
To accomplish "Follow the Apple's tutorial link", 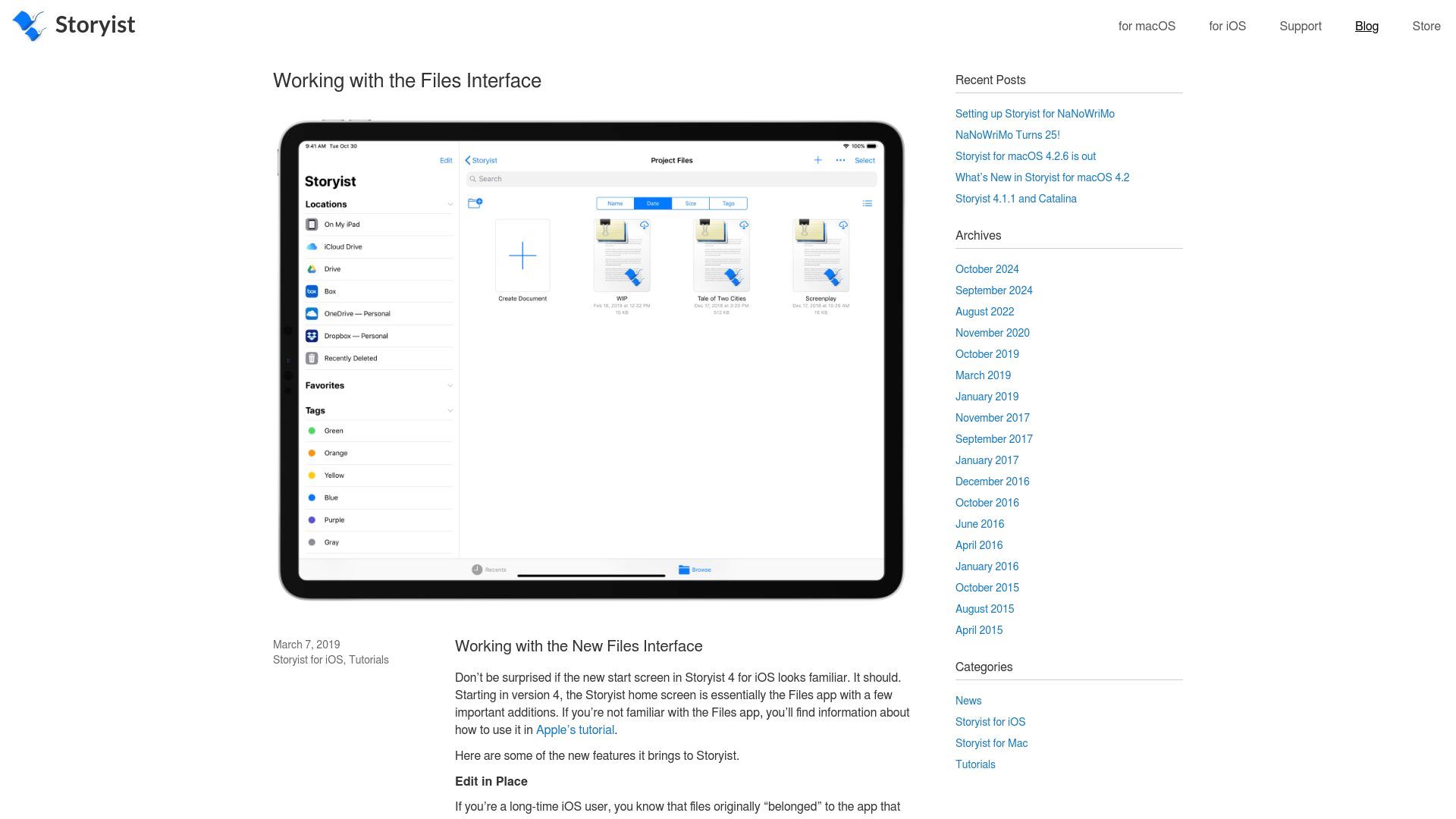I will [x=575, y=730].
